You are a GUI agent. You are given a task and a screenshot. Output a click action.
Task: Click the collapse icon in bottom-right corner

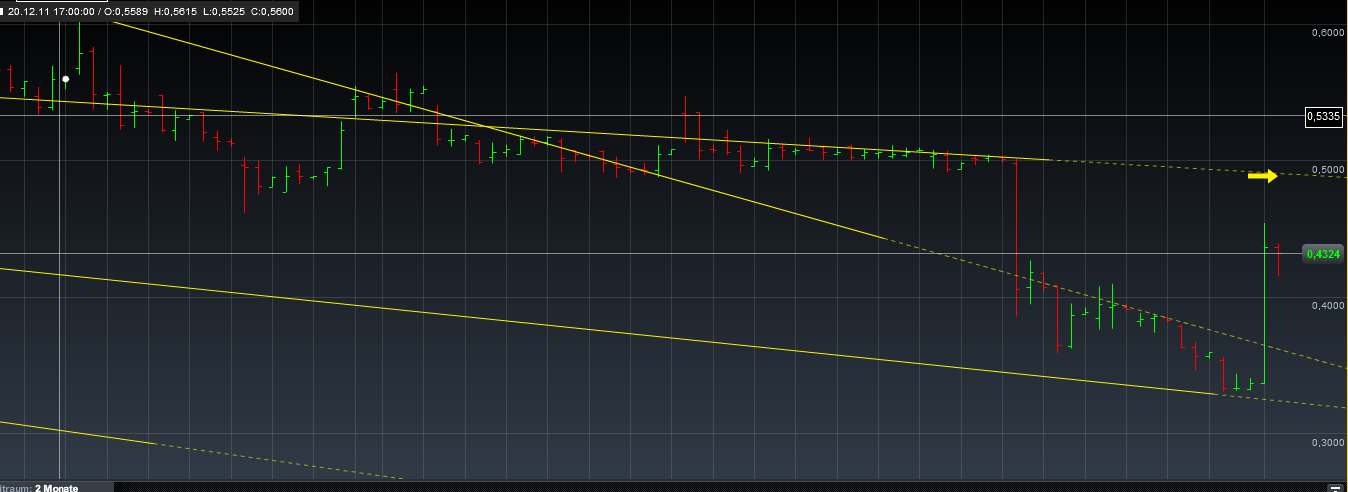pos(1334,487)
